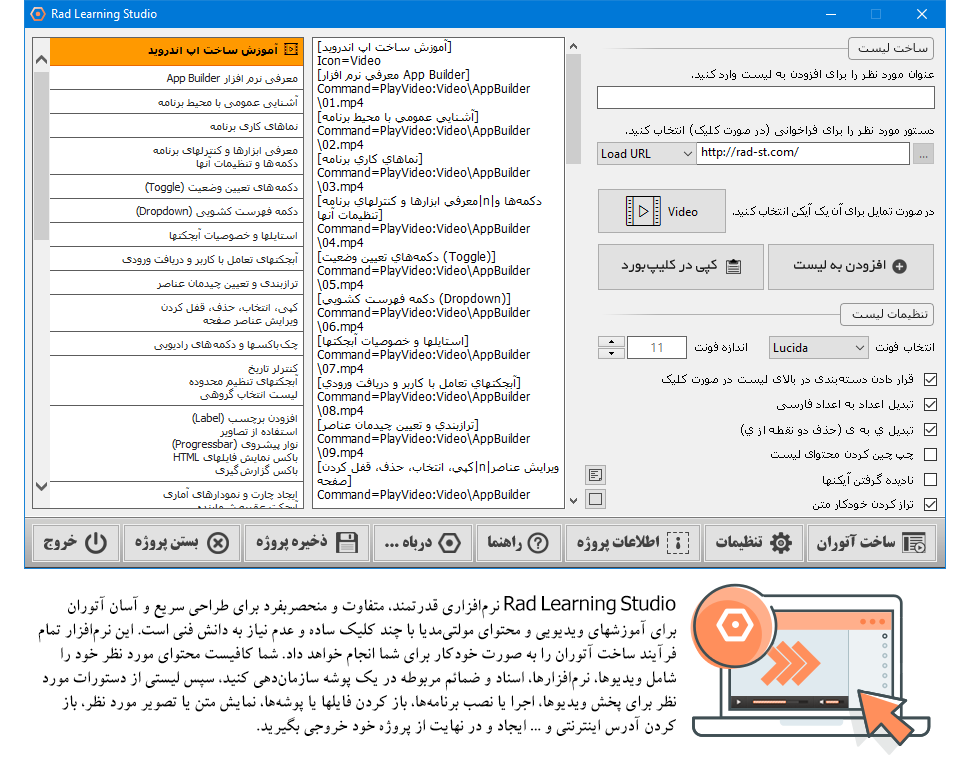Click the font size field showing 11
The height and width of the screenshot is (762, 970).
click(656, 348)
